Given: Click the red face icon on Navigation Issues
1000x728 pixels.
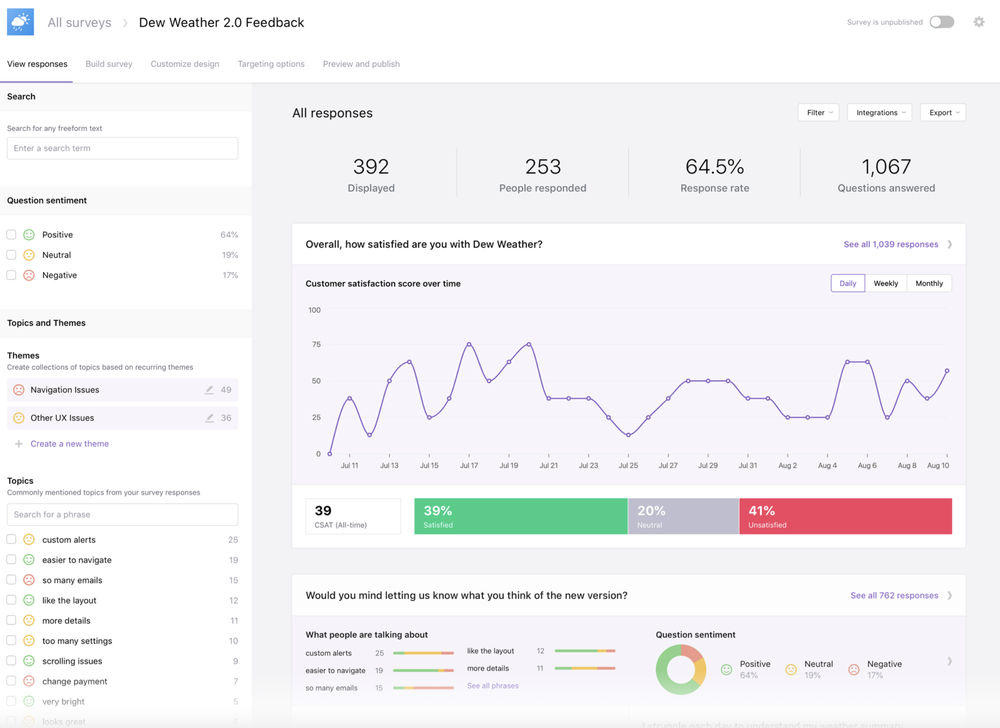Looking at the screenshot, I should point(18,389).
